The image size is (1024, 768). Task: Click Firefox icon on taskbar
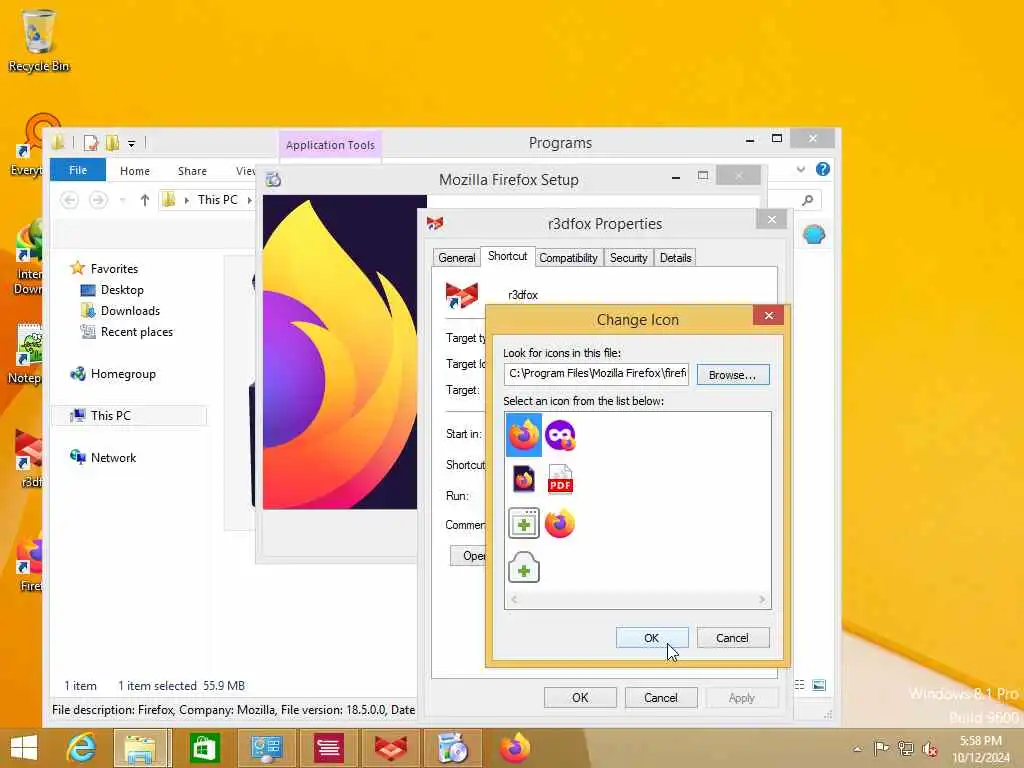pos(515,748)
